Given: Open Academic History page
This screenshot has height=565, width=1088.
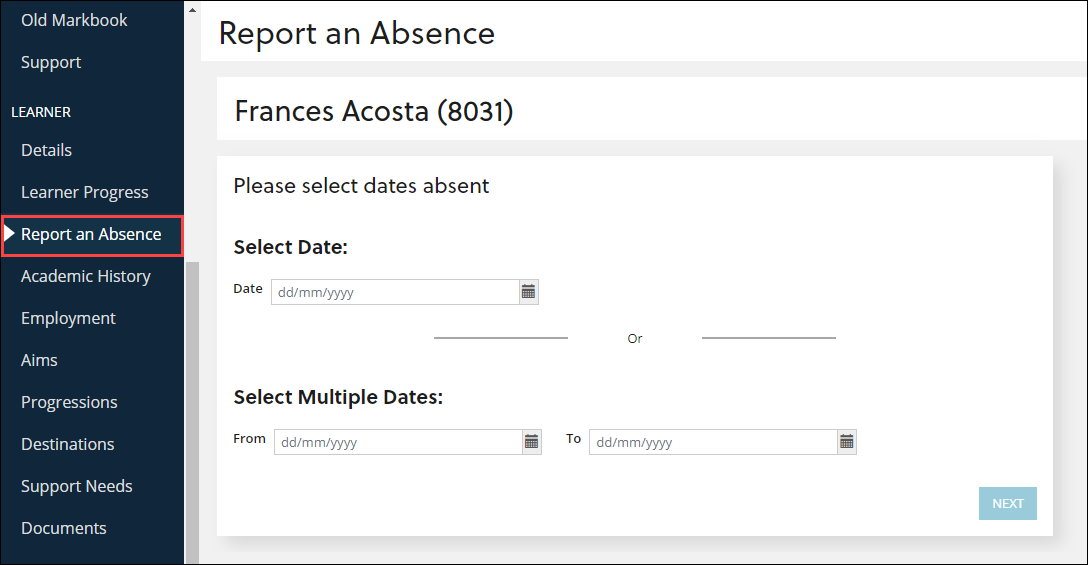Looking at the screenshot, I should click(86, 276).
